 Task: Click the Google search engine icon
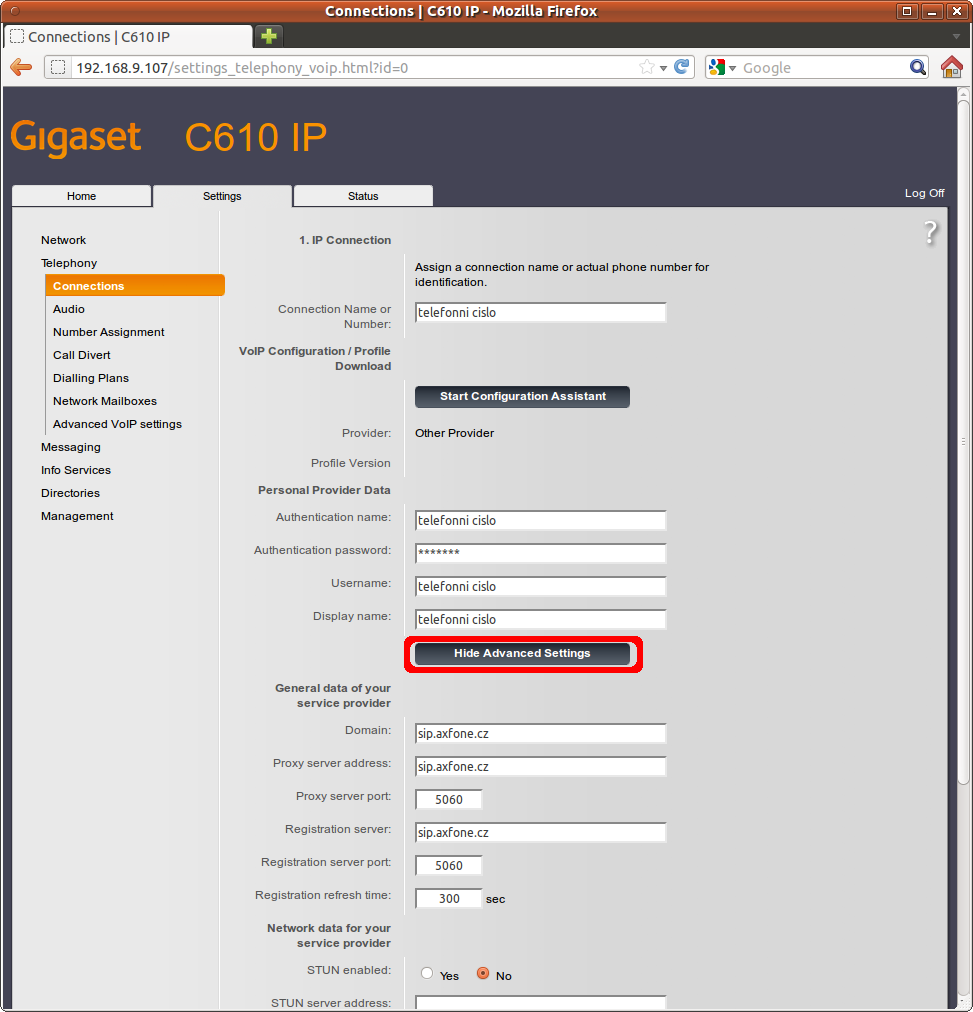(716, 67)
